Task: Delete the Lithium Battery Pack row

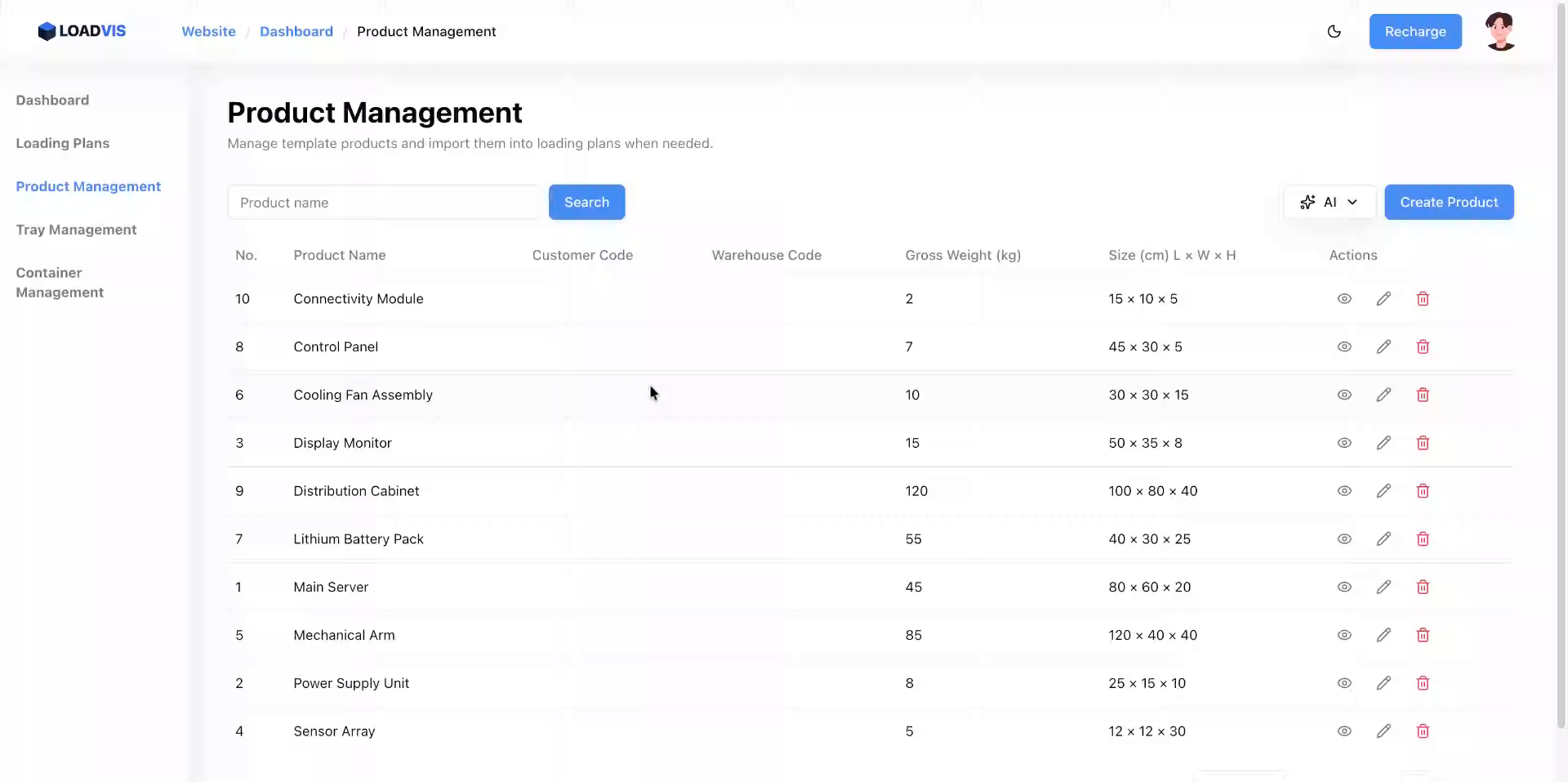Action: point(1423,539)
